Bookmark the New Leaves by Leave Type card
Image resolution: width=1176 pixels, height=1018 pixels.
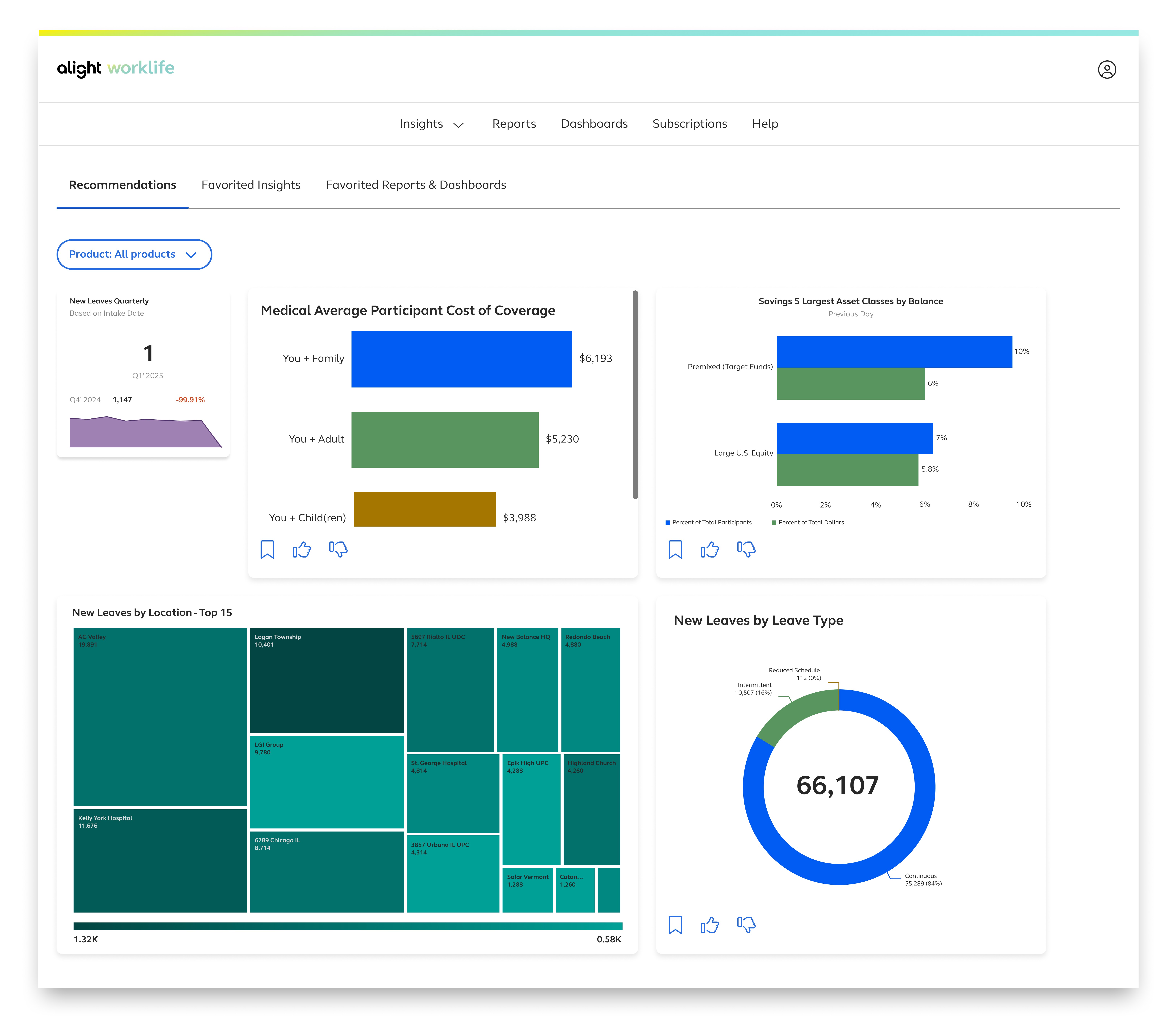pos(675,925)
